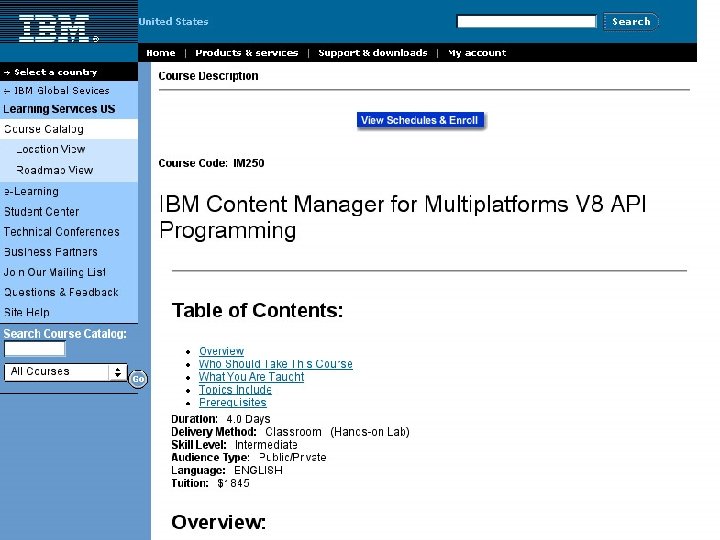This screenshot has height=540, width=720.
Task: Click the Duration 4.0 Days value
Action: tap(248, 419)
